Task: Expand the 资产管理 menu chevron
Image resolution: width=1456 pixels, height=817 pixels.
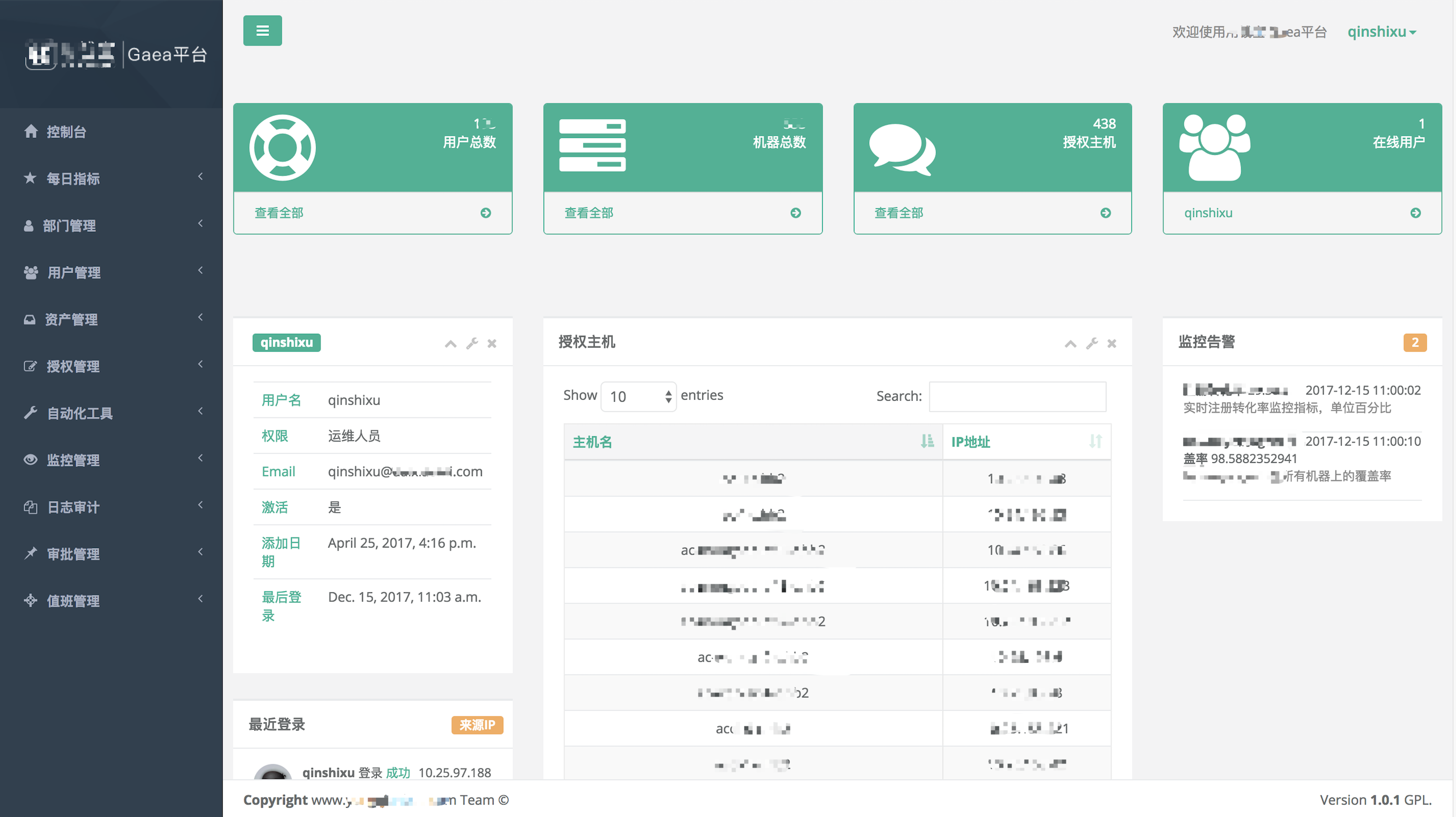Action: (x=200, y=318)
